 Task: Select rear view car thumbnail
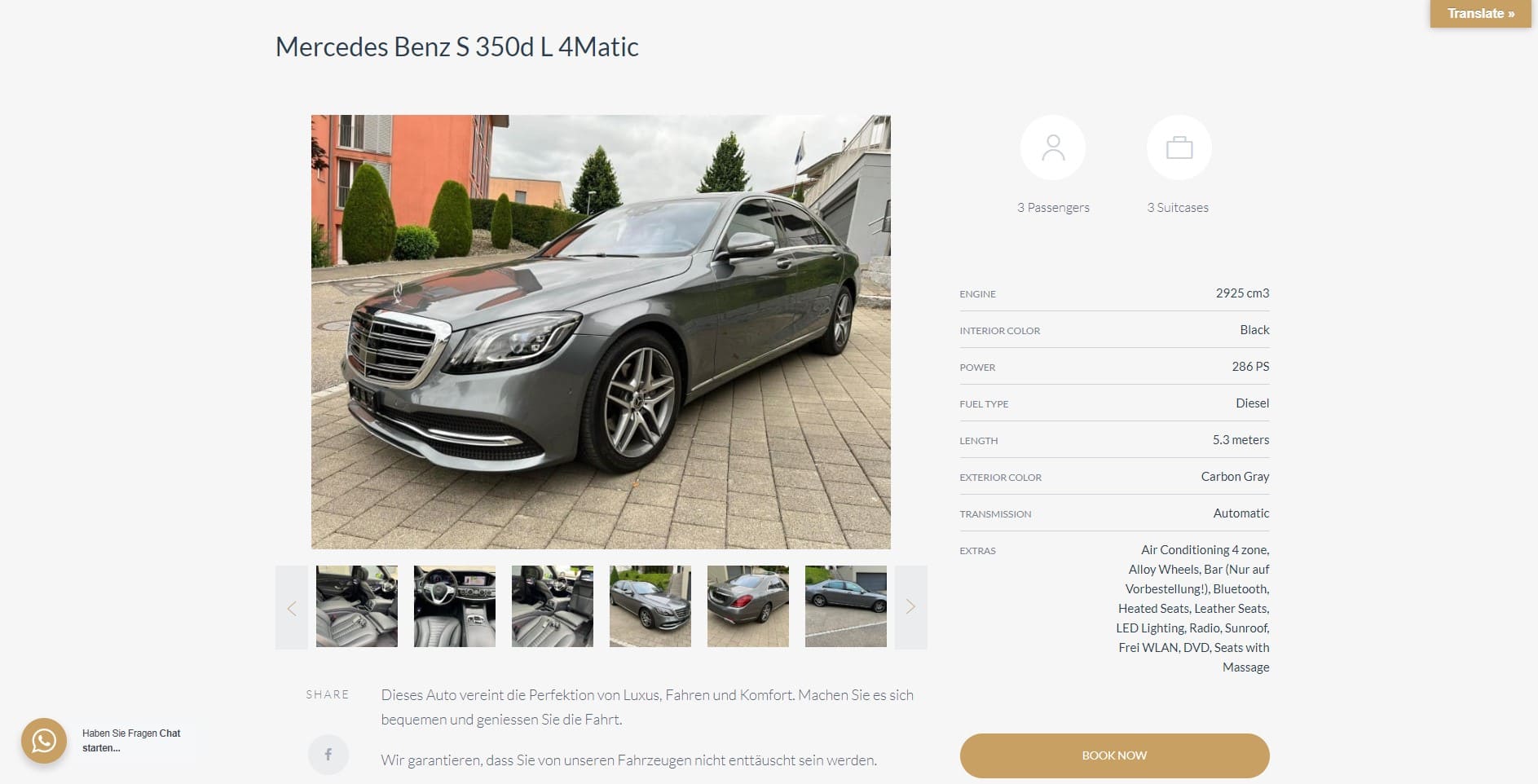pos(748,606)
